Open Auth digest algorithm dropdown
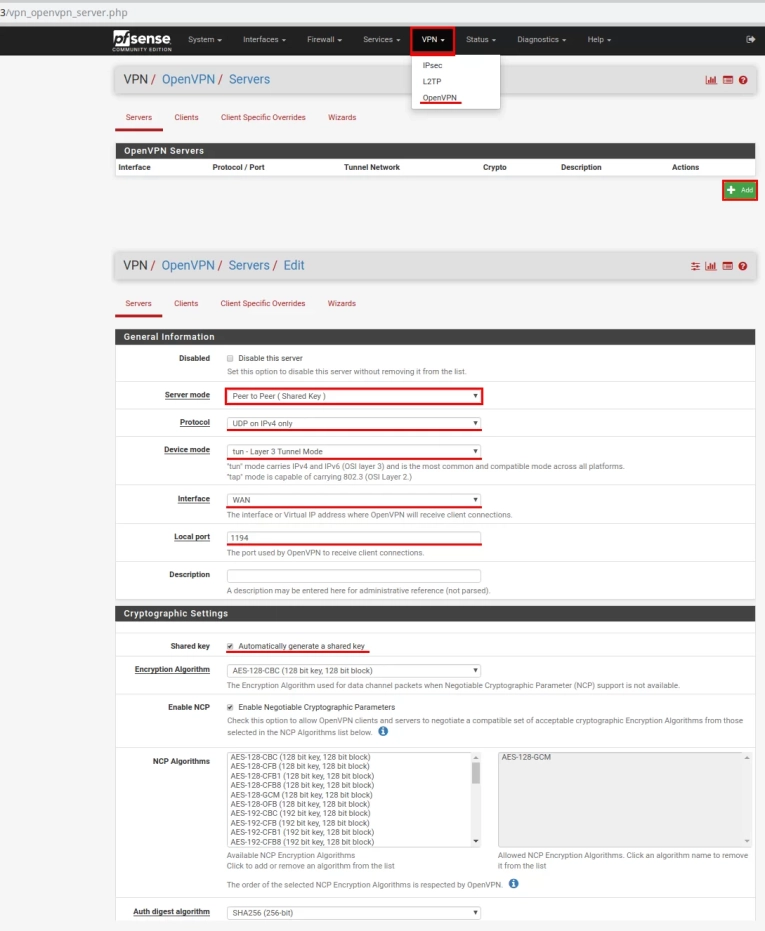This screenshot has width=765, height=931. pyautogui.click(x=354, y=913)
